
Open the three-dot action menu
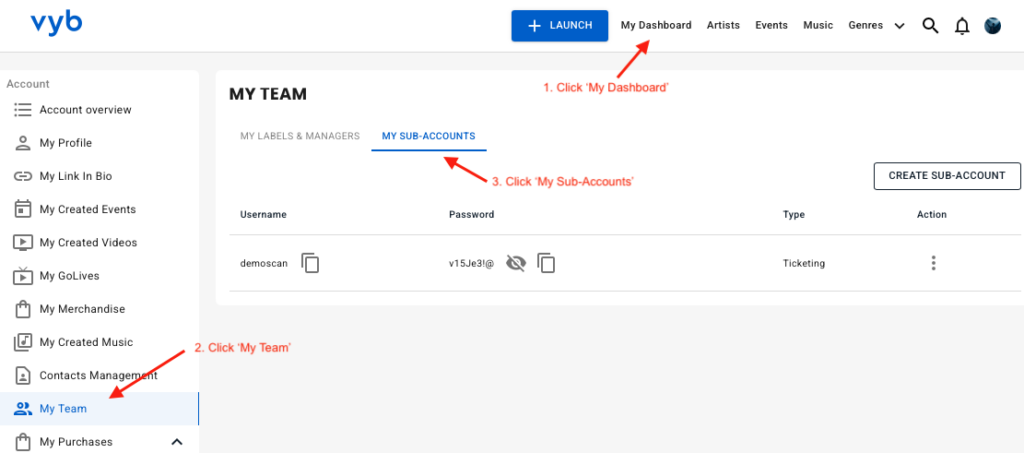(933, 263)
